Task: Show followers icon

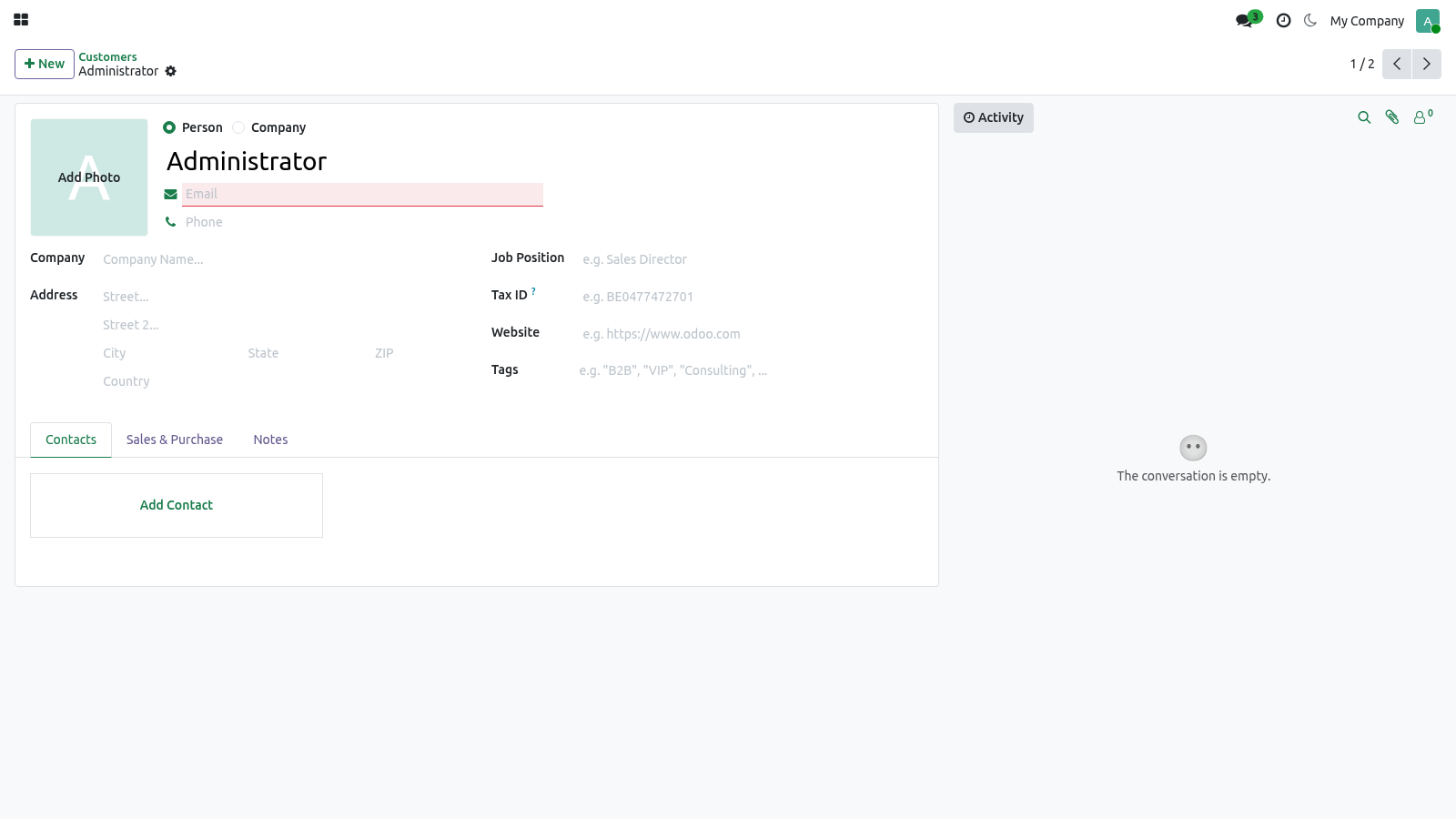Action: [x=1422, y=116]
